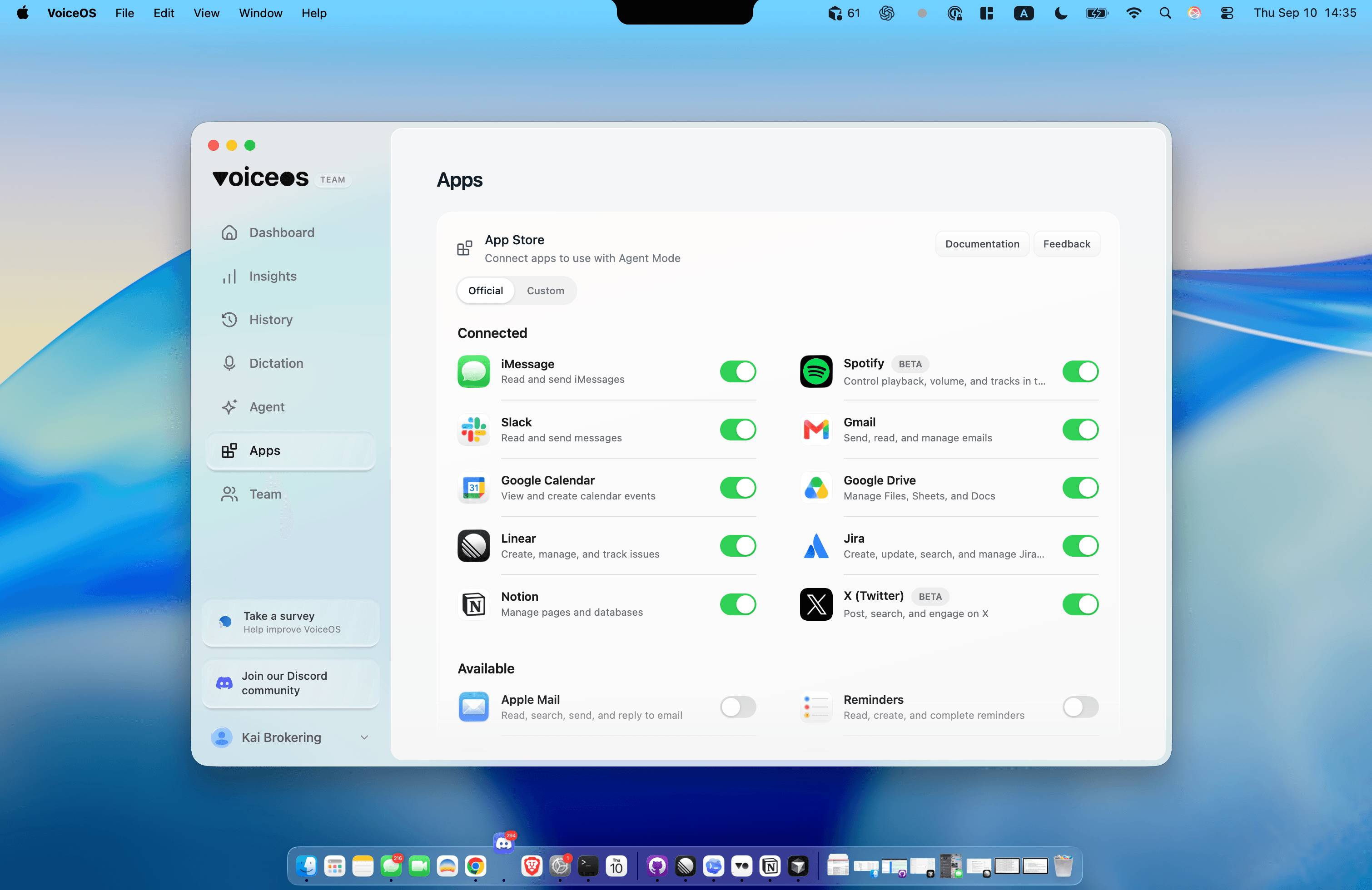Enable the Apple Mail toggle
1372x890 pixels.
(x=738, y=707)
